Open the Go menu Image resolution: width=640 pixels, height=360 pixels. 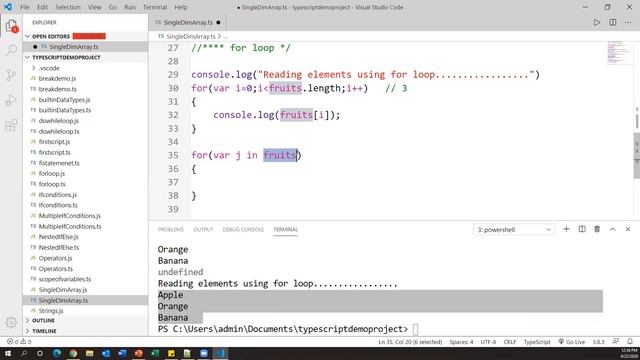pyautogui.click(x=113, y=7)
